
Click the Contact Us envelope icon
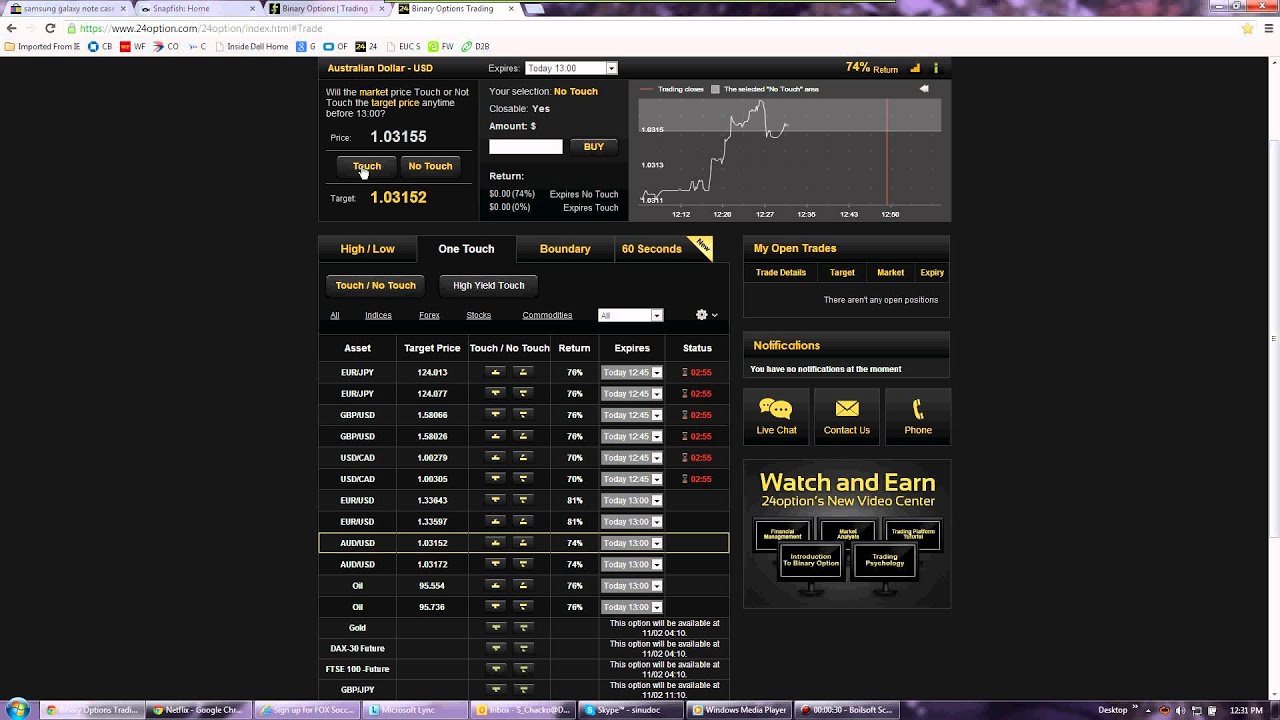847,408
